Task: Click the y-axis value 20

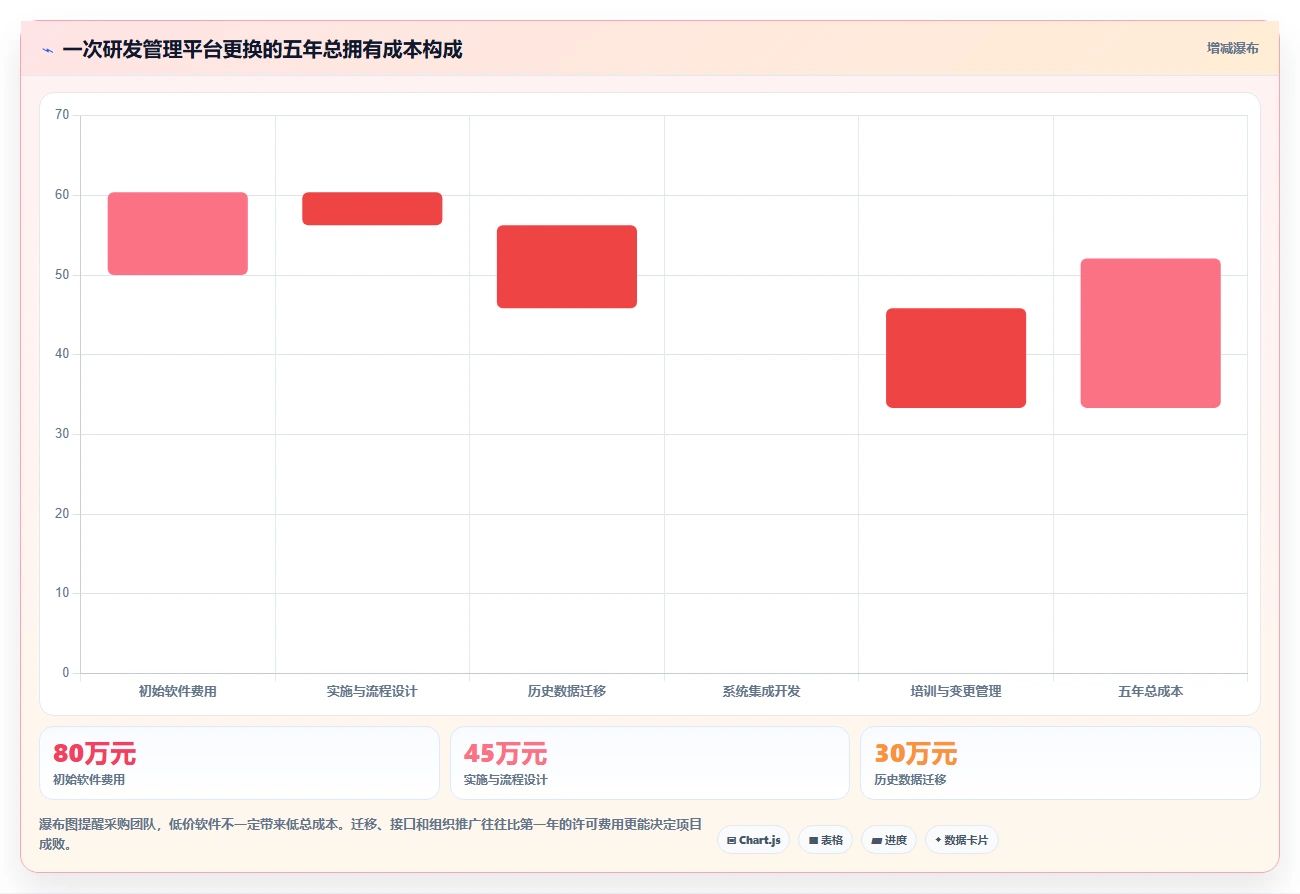Action: [x=62, y=514]
